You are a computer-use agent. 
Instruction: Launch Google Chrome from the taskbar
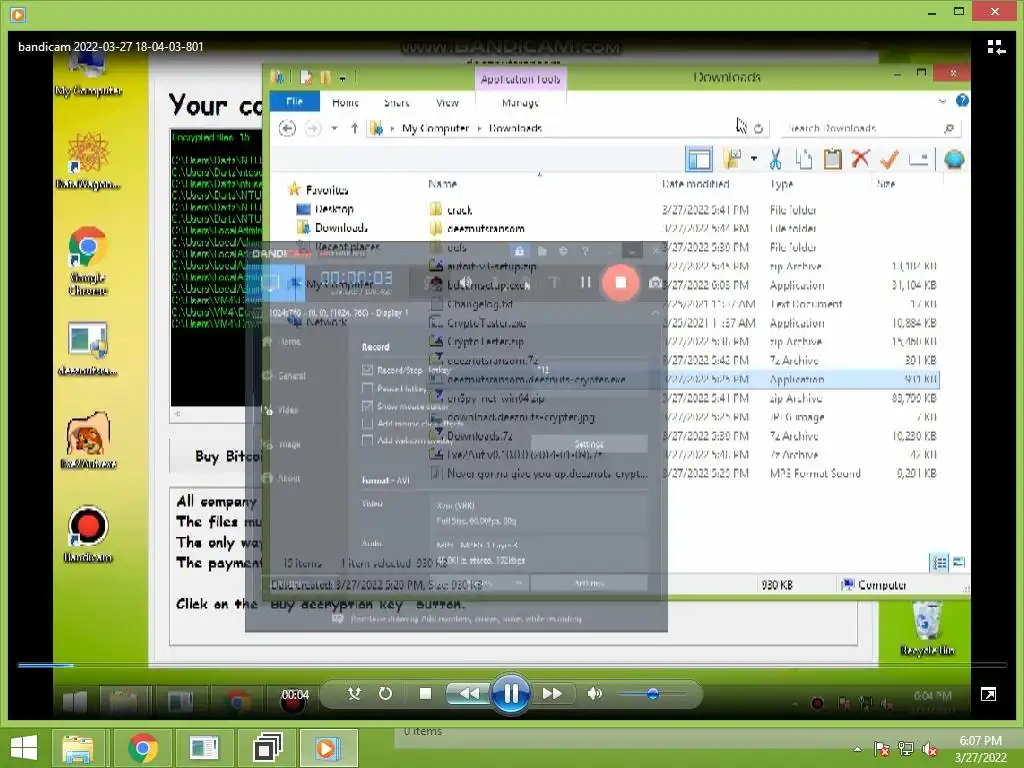point(142,748)
